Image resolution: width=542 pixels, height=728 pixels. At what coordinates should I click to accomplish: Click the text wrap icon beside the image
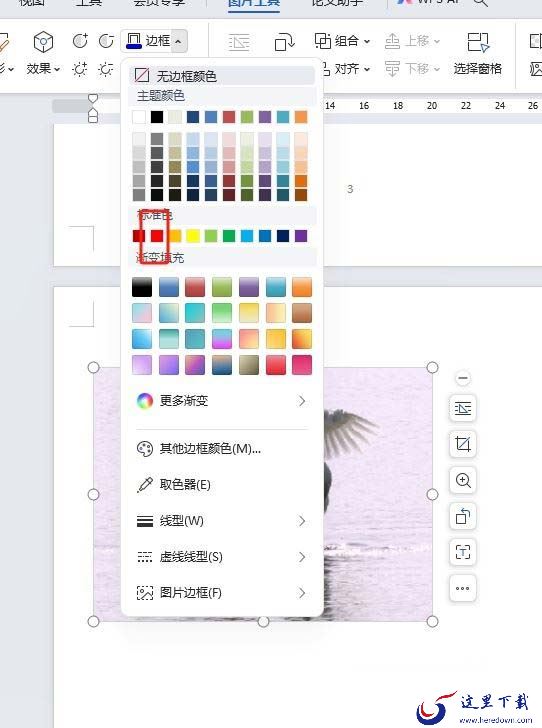[x=463, y=409]
